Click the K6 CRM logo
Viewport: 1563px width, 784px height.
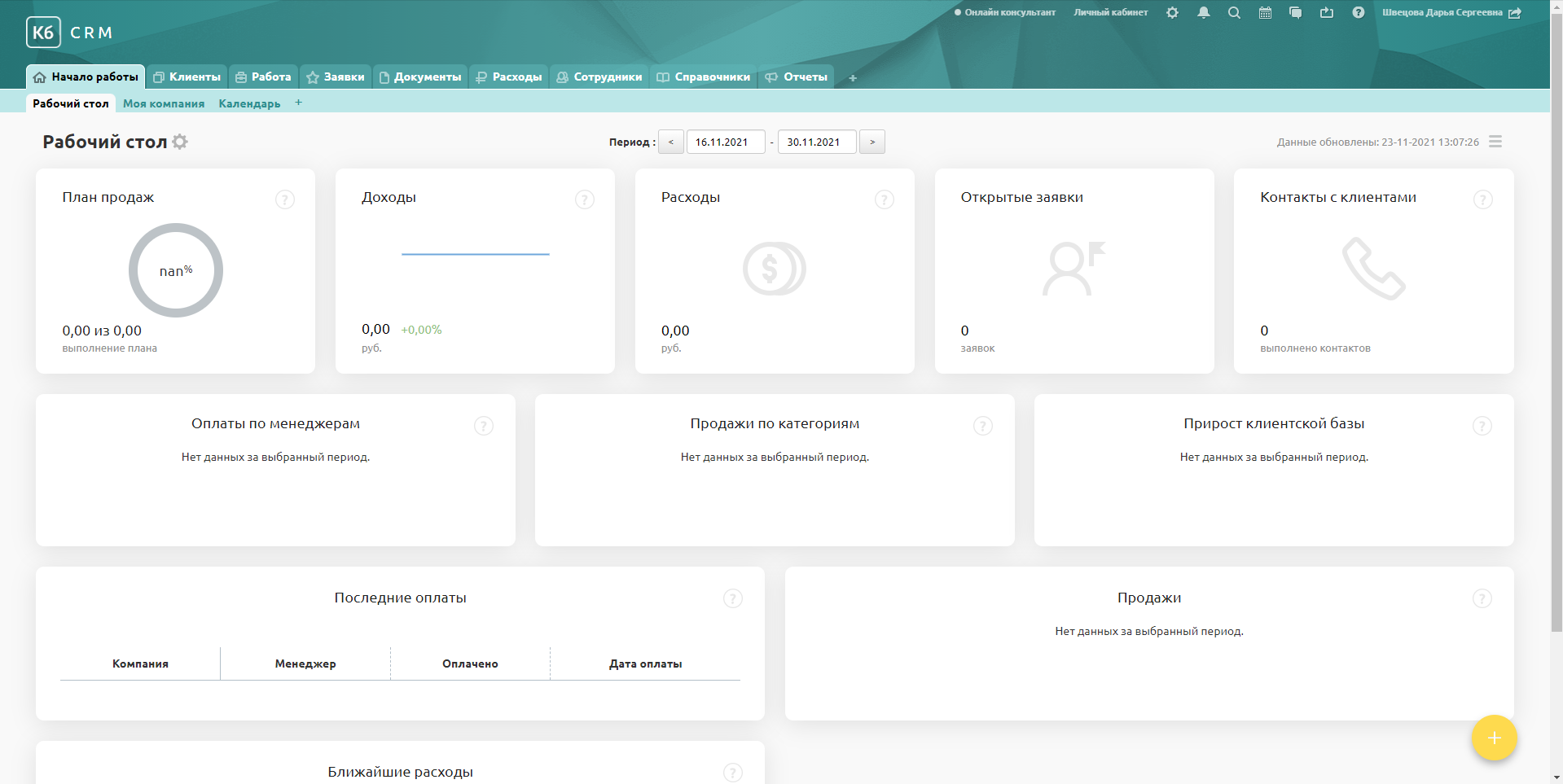click(x=69, y=33)
